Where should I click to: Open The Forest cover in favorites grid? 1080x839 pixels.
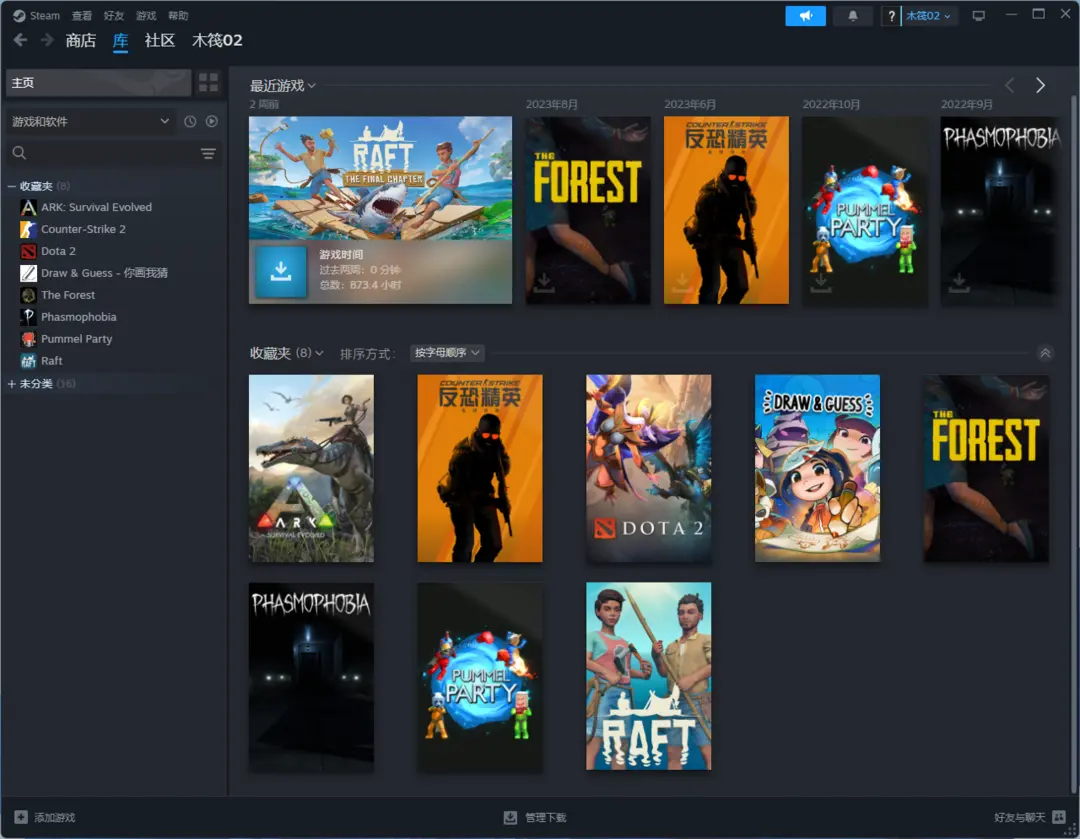986,468
